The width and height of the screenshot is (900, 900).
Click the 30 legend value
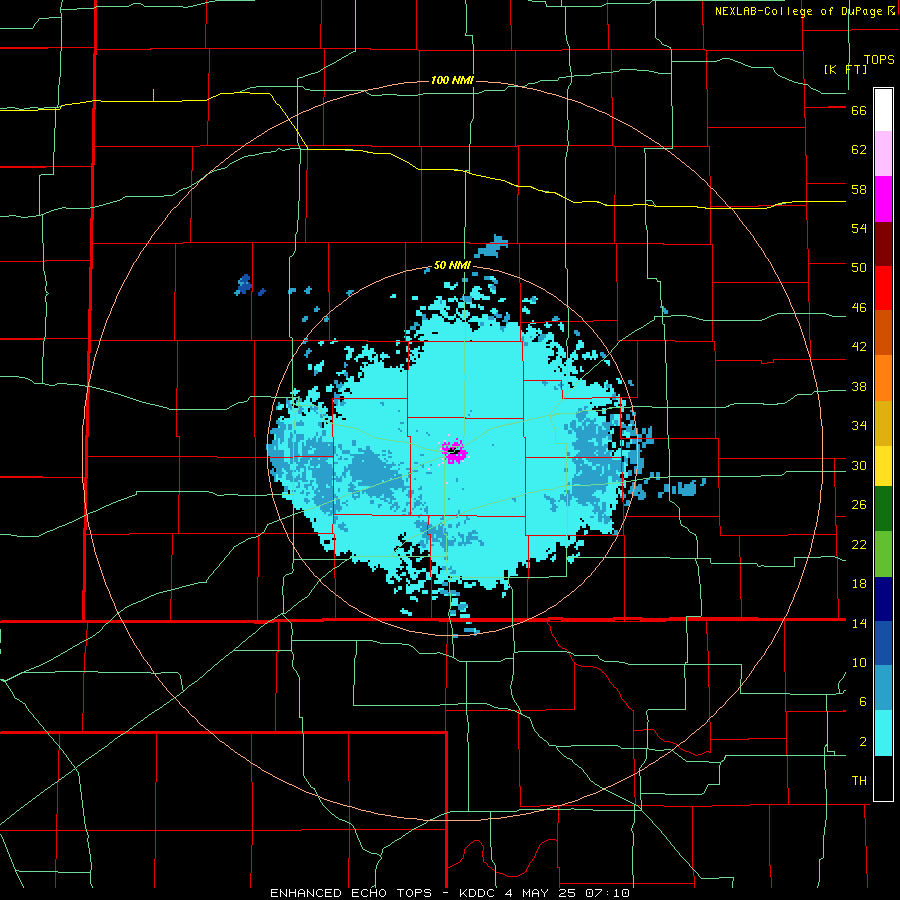(859, 465)
